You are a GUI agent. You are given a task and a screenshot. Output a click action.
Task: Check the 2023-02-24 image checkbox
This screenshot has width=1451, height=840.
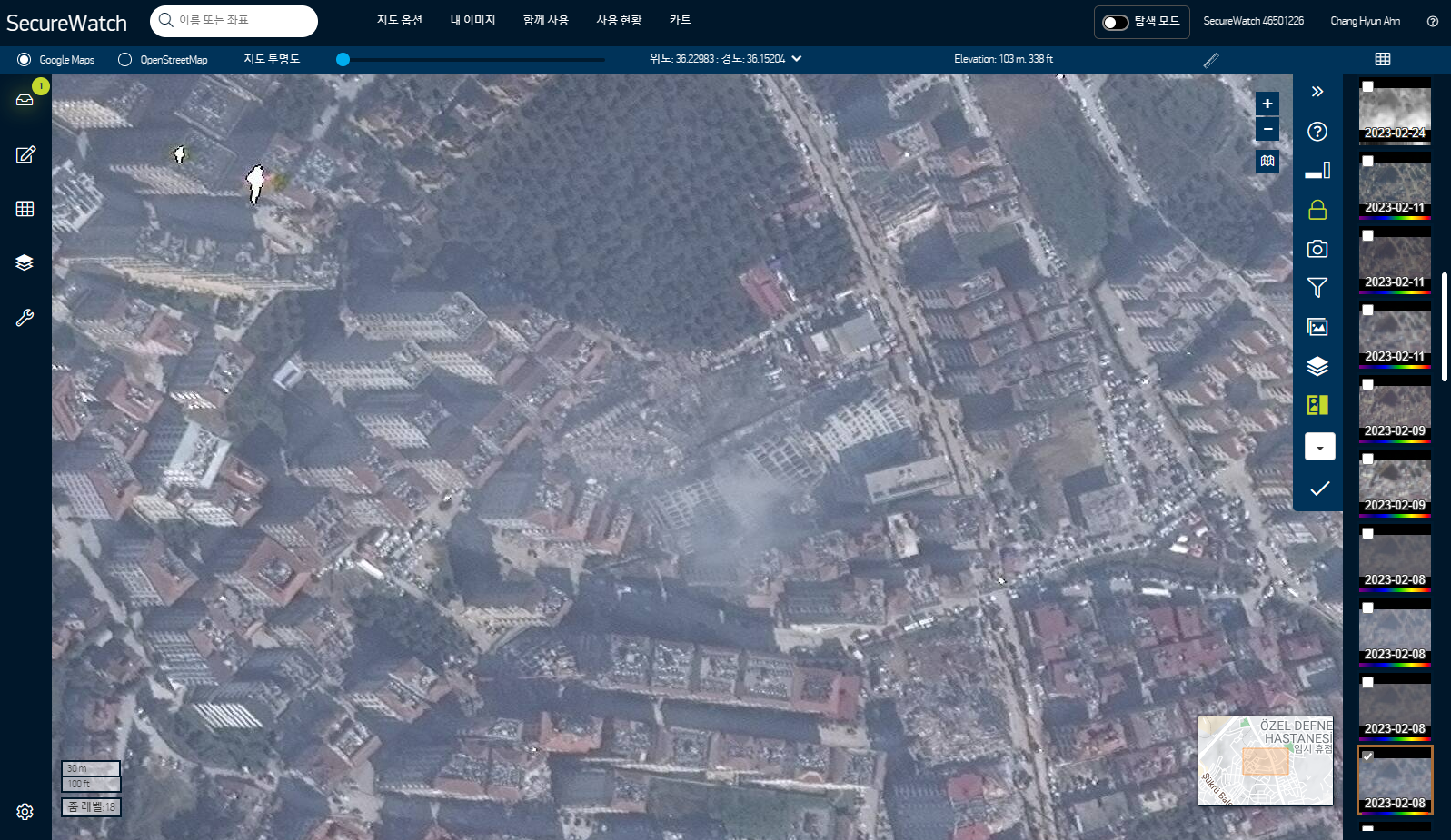pos(1367,86)
